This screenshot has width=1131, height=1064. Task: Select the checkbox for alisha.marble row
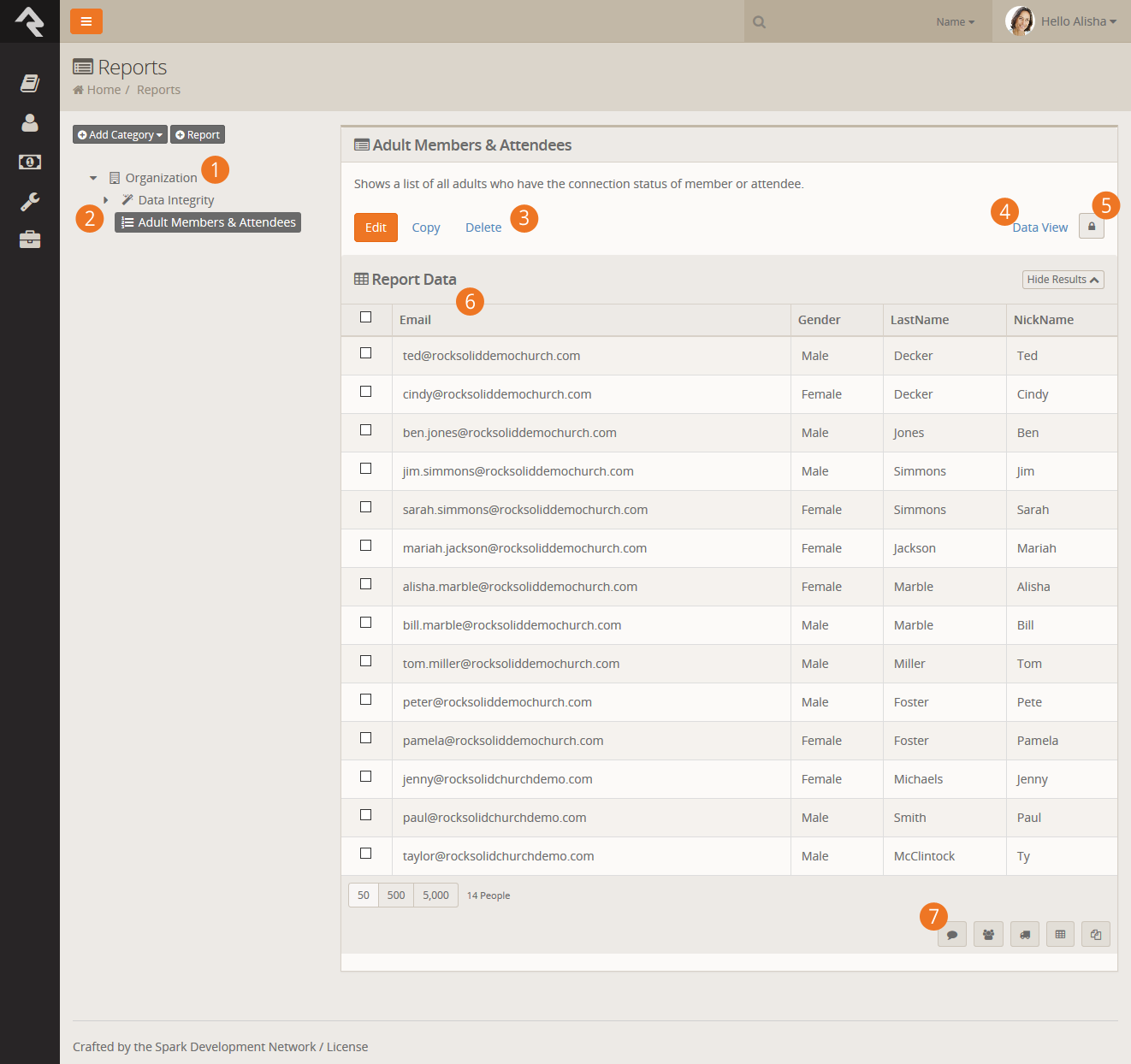pos(365,583)
